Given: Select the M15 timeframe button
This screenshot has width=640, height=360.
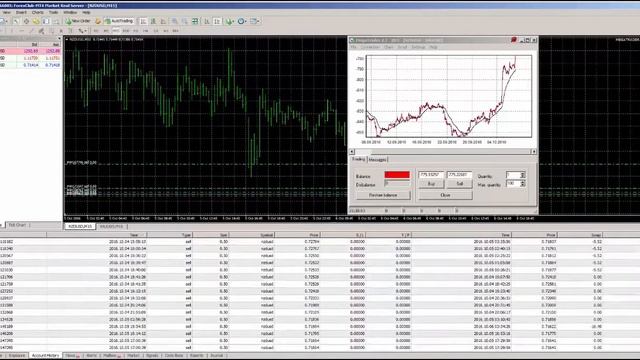Looking at the screenshot, I should (x=116, y=31).
